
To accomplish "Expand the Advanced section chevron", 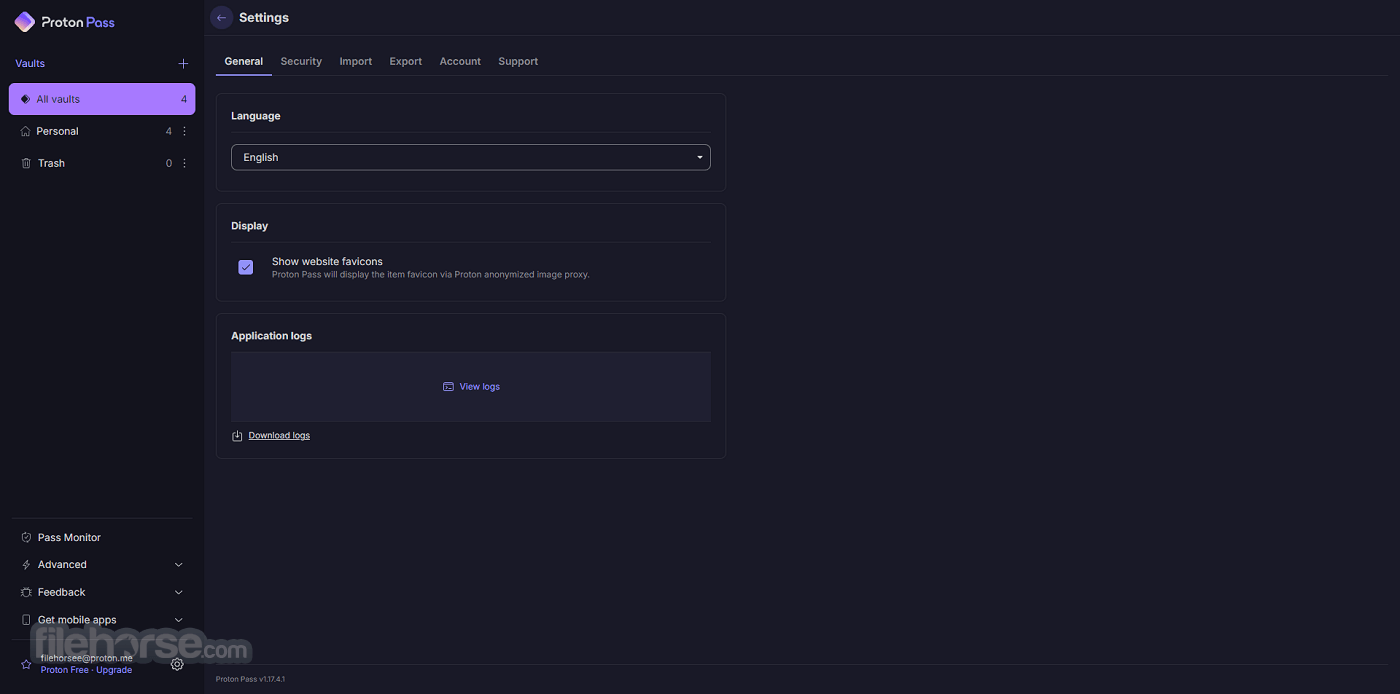I will click(x=179, y=565).
